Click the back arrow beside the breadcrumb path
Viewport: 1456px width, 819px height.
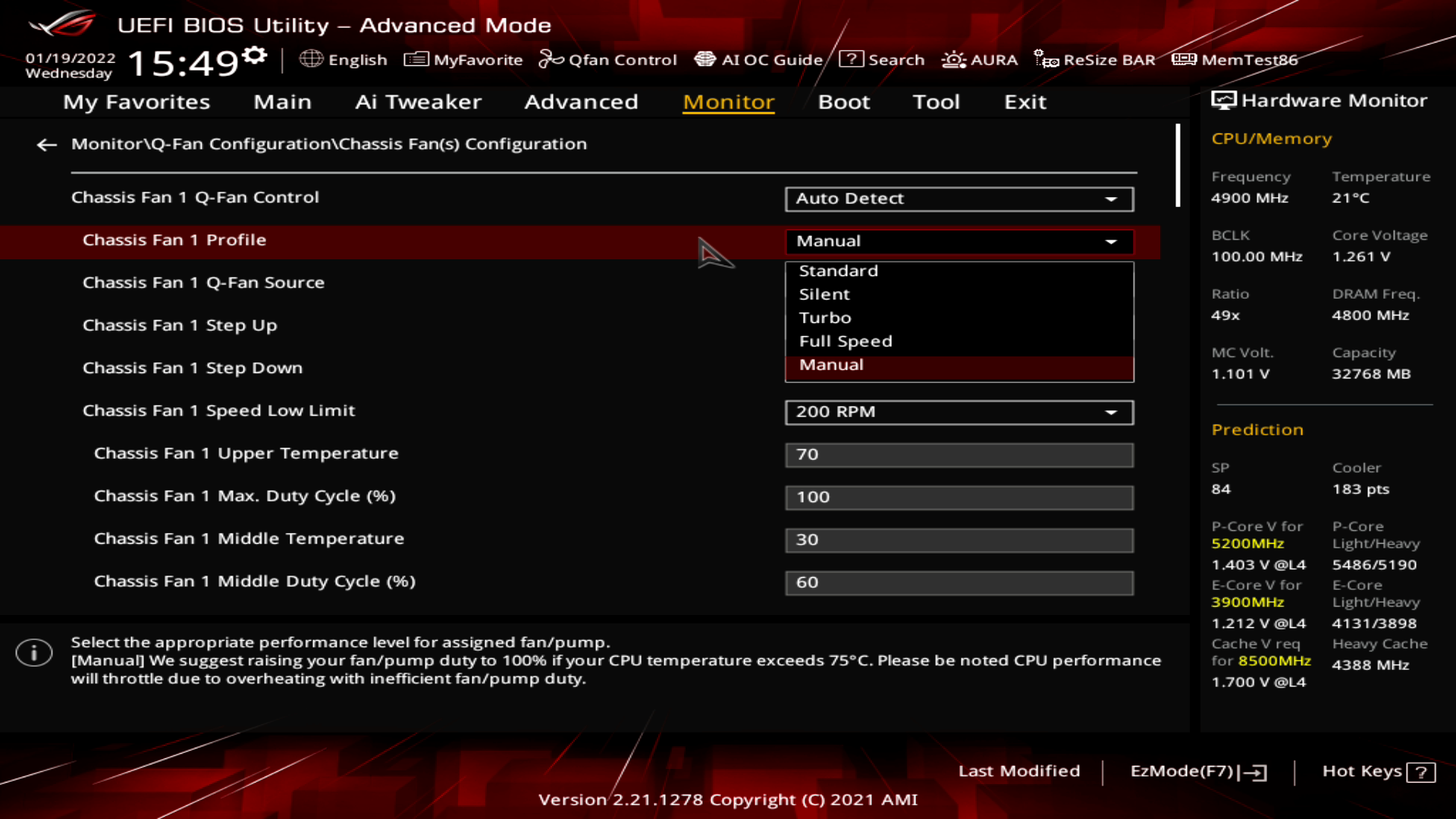coord(47,144)
